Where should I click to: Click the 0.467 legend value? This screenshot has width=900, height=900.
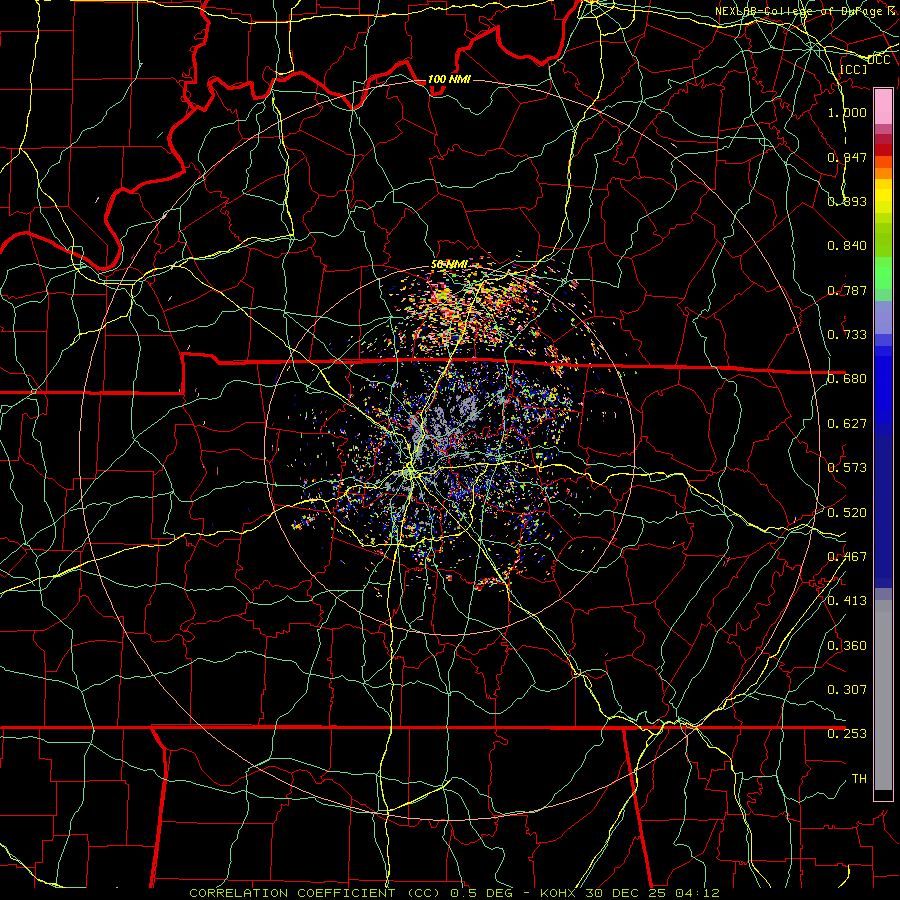coord(847,557)
